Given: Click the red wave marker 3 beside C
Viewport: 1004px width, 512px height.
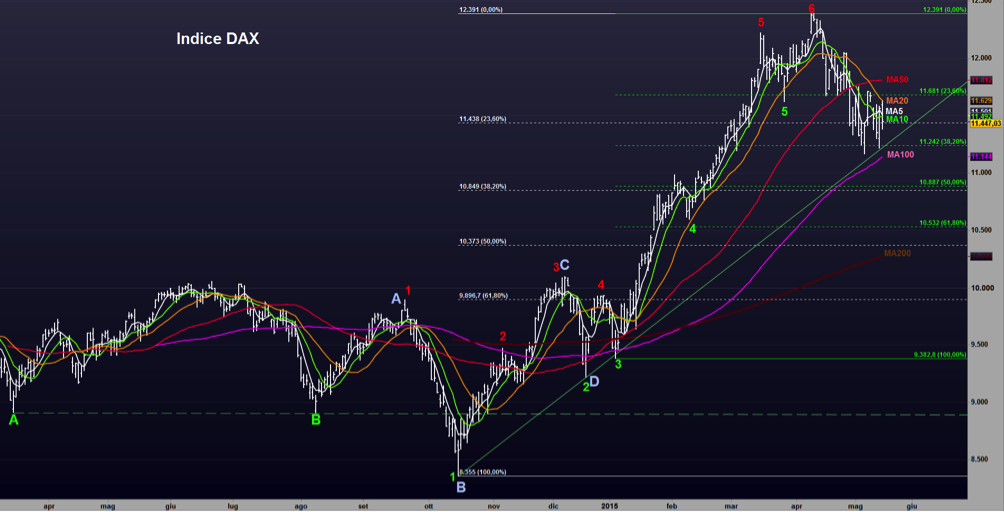Looking at the screenshot, I should pyautogui.click(x=556, y=268).
